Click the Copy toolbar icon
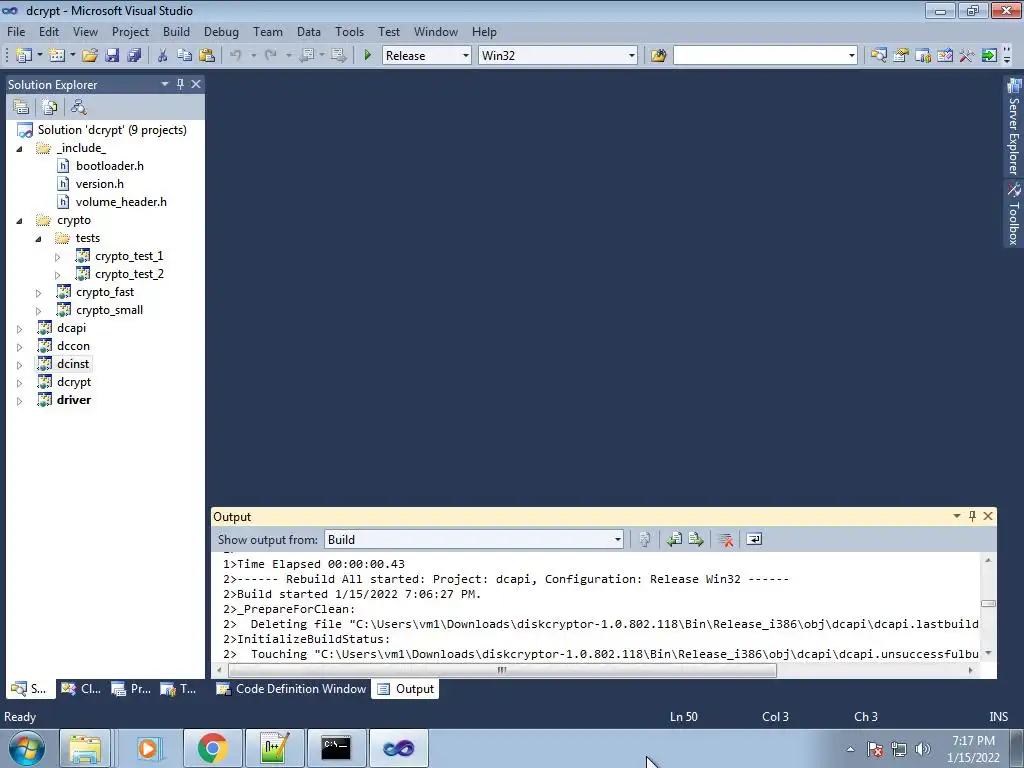 pos(185,56)
